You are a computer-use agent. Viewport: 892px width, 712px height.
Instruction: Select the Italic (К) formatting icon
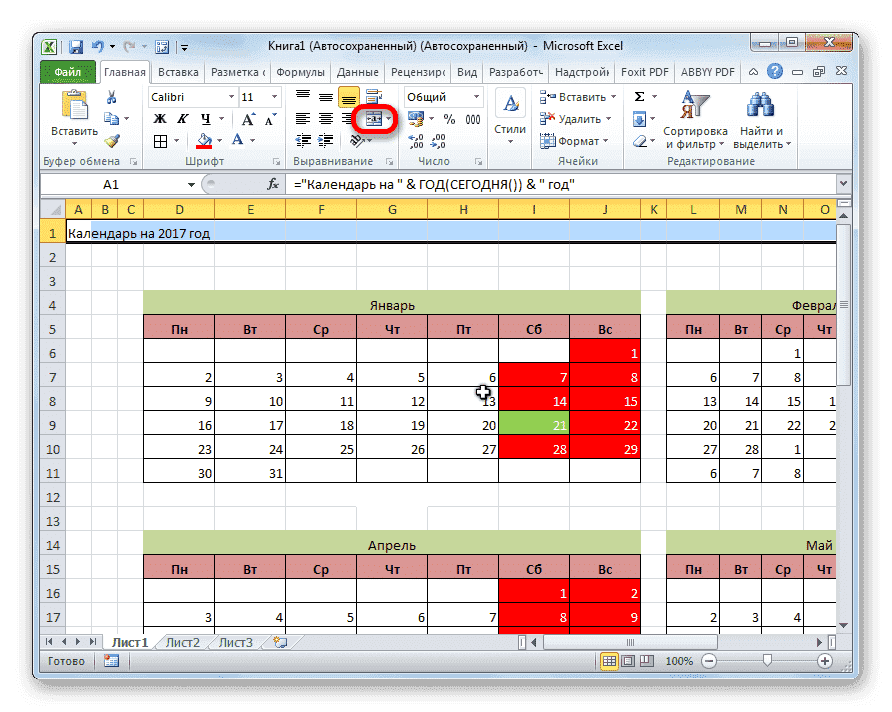click(x=181, y=119)
